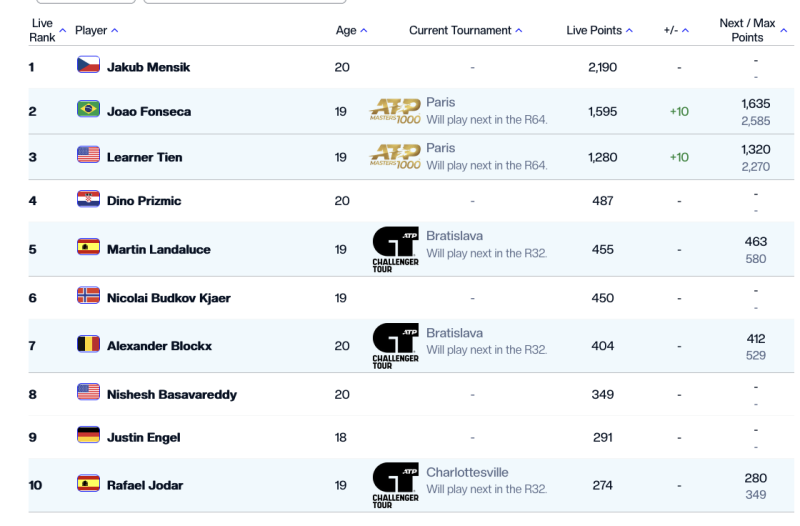Open the Paris tournament link for Learner Tien
Image resolution: width=800 pixels, height=526 pixels.
pos(440,148)
